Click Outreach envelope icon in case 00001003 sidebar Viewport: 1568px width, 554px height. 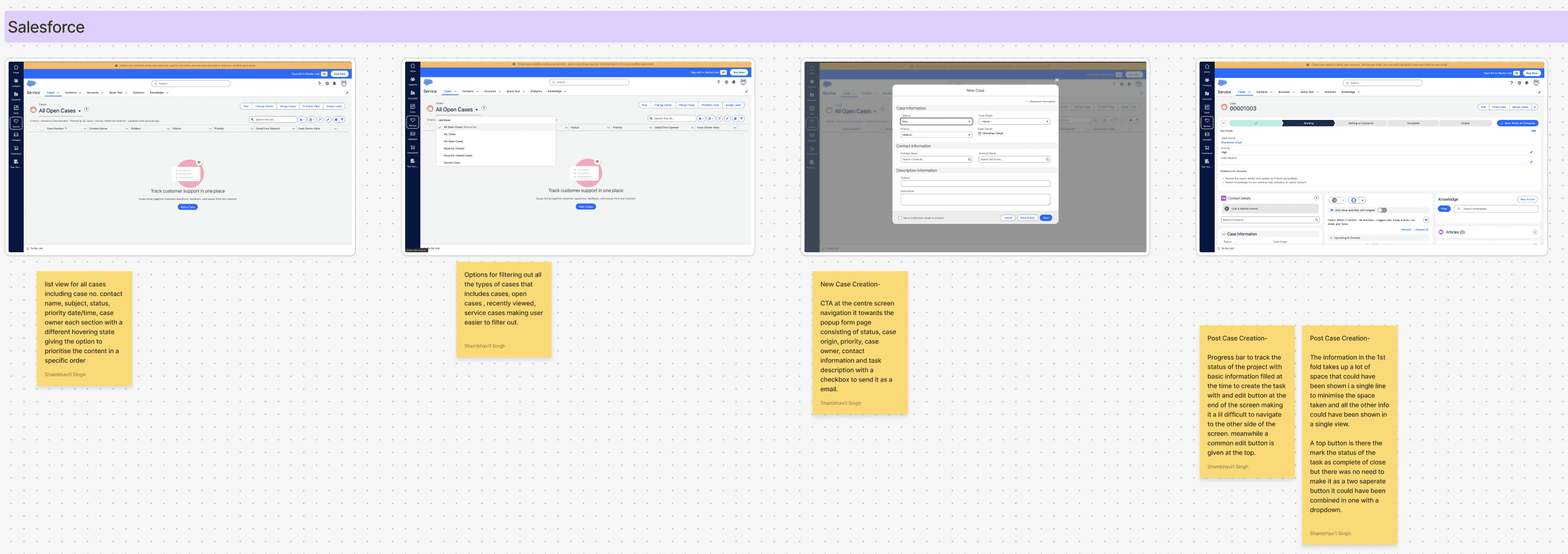click(1207, 136)
